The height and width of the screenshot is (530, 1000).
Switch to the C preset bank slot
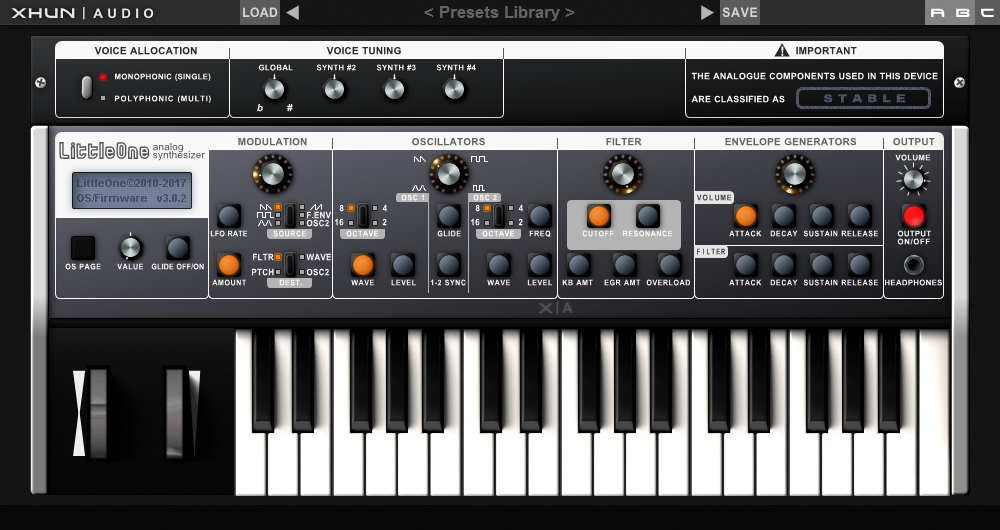985,13
